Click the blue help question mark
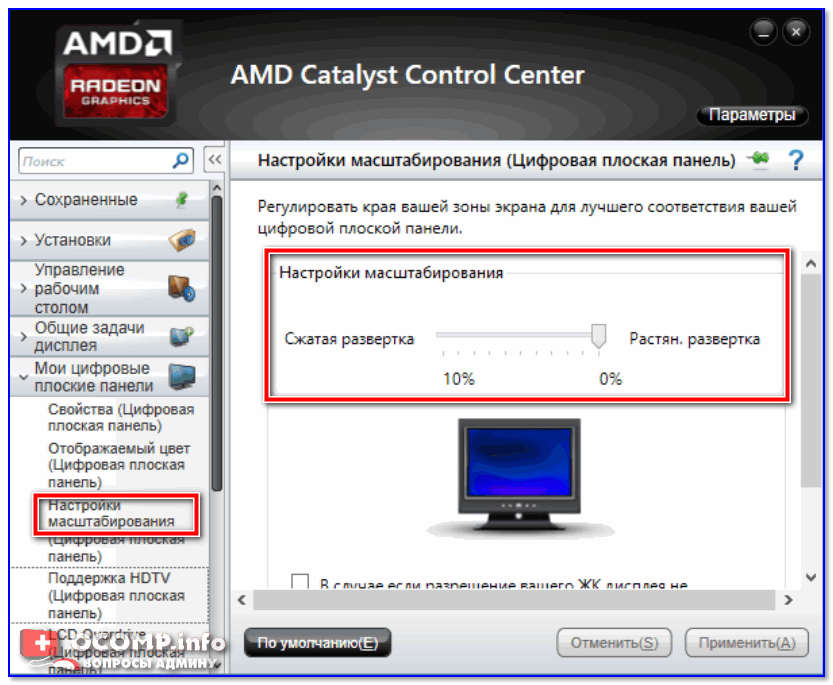Screen dimensions: 833x685 (795, 160)
